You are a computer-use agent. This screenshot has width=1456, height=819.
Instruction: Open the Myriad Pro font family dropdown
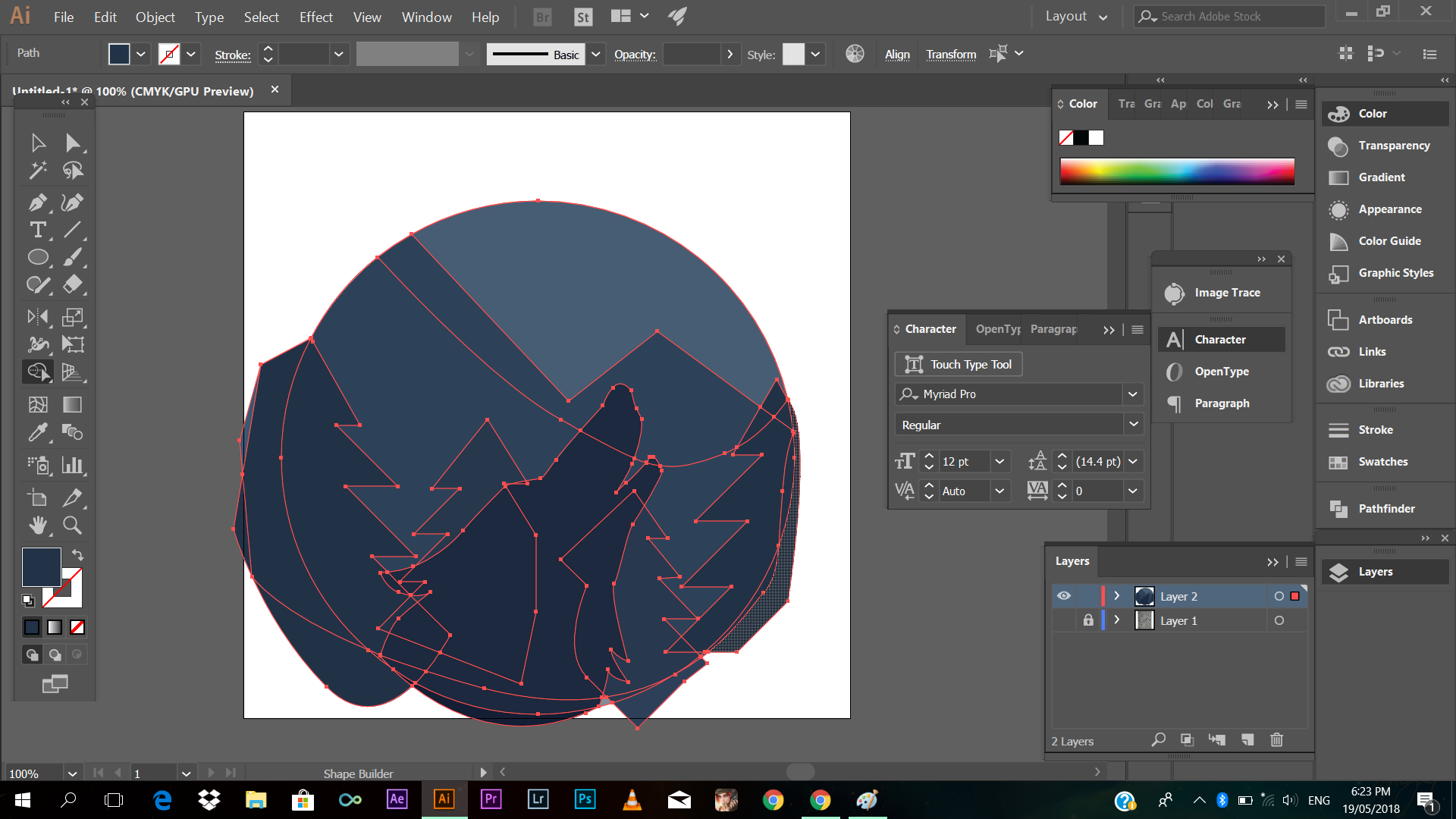tap(1132, 394)
